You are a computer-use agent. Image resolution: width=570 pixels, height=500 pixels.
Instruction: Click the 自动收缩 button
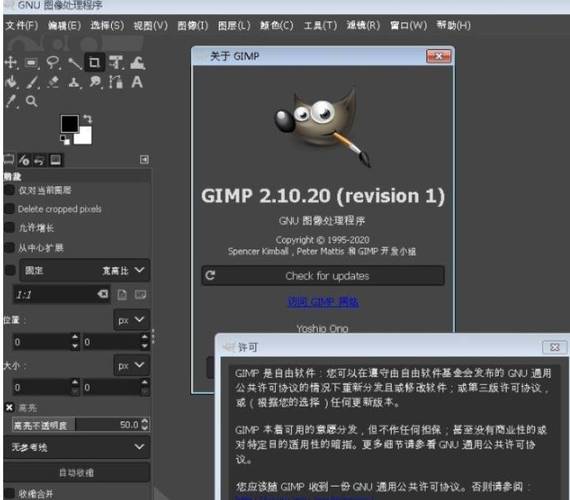77,472
